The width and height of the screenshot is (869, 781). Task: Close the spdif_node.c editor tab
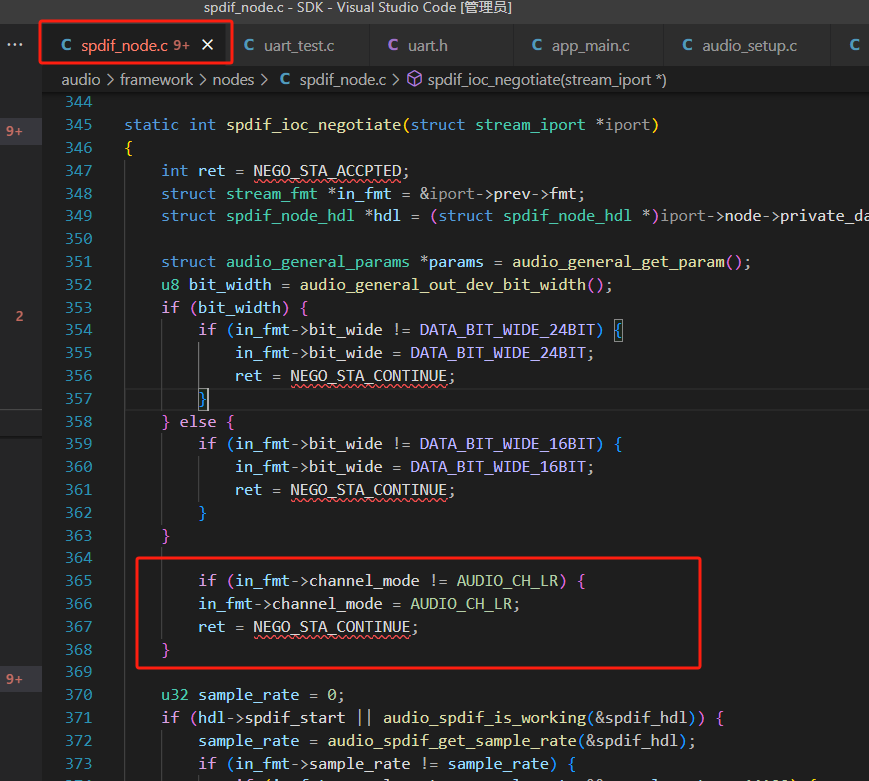tap(207, 45)
